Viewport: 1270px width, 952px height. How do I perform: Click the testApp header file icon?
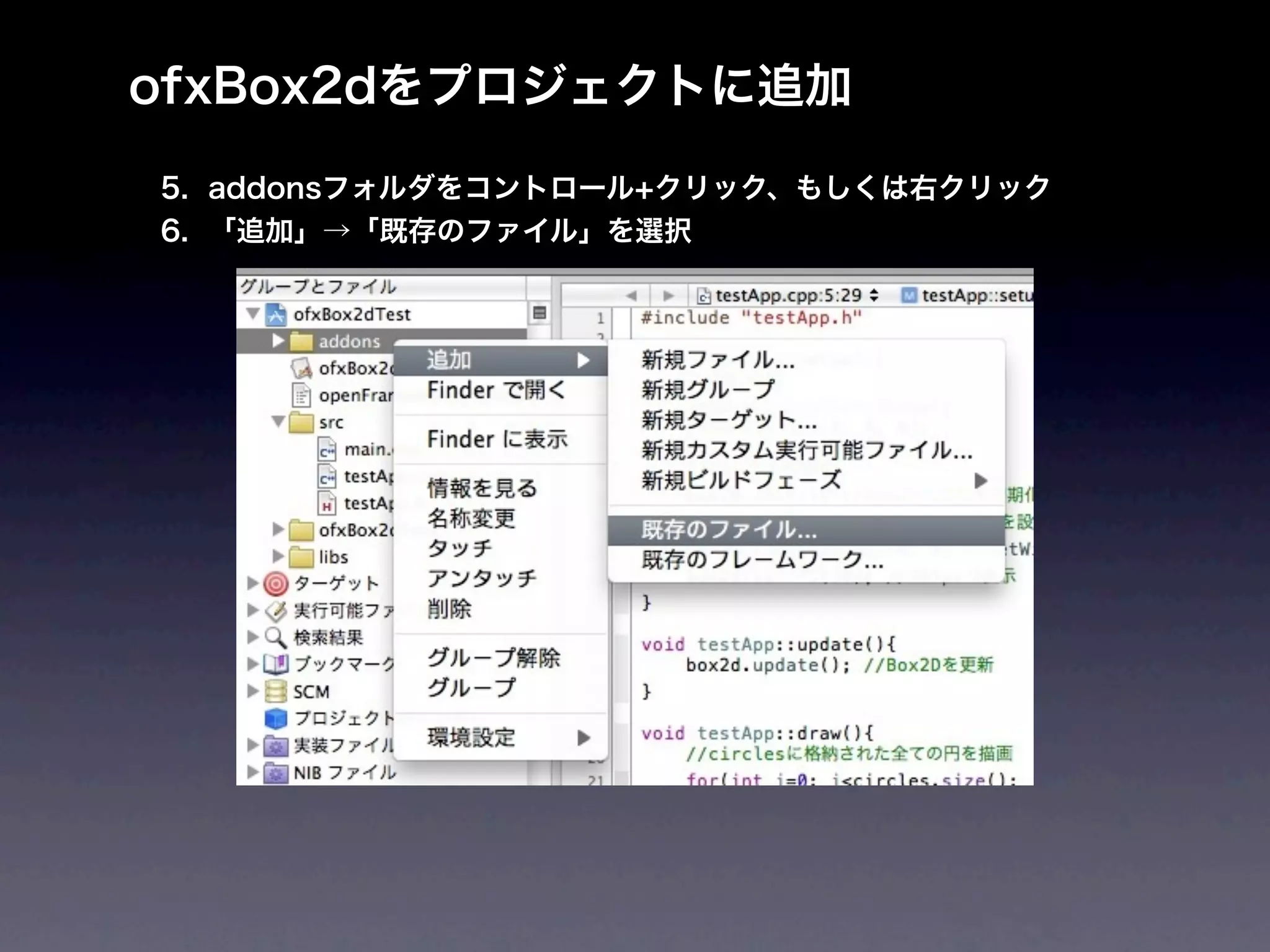click(327, 503)
